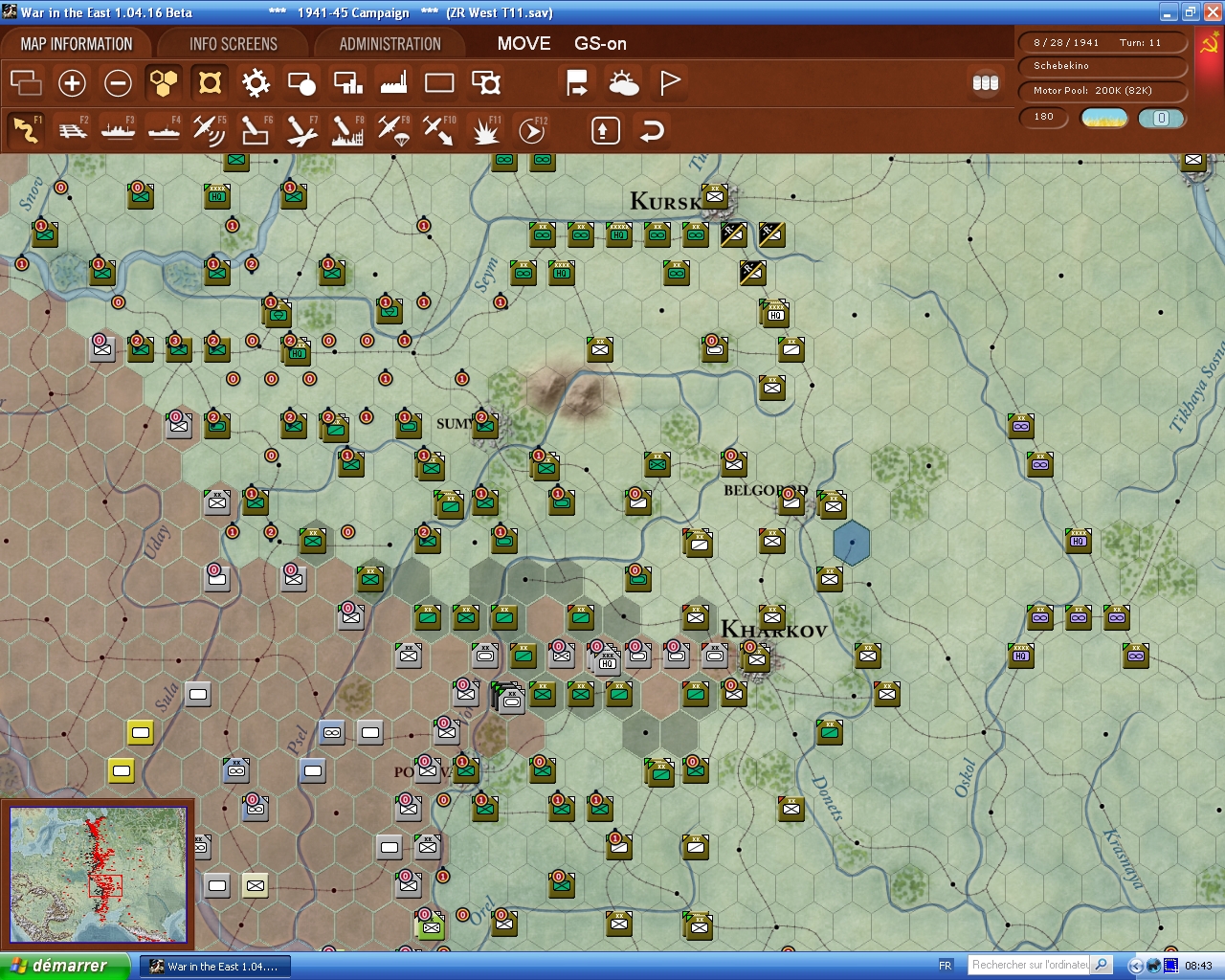This screenshot has height=980, width=1225.
Task: Click the undo curved arrow icon
Action: click(x=651, y=130)
